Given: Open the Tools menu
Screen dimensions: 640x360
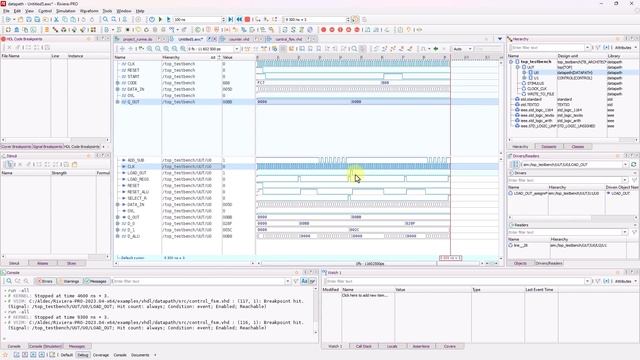Looking at the screenshot, I should click(x=107, y=11).
